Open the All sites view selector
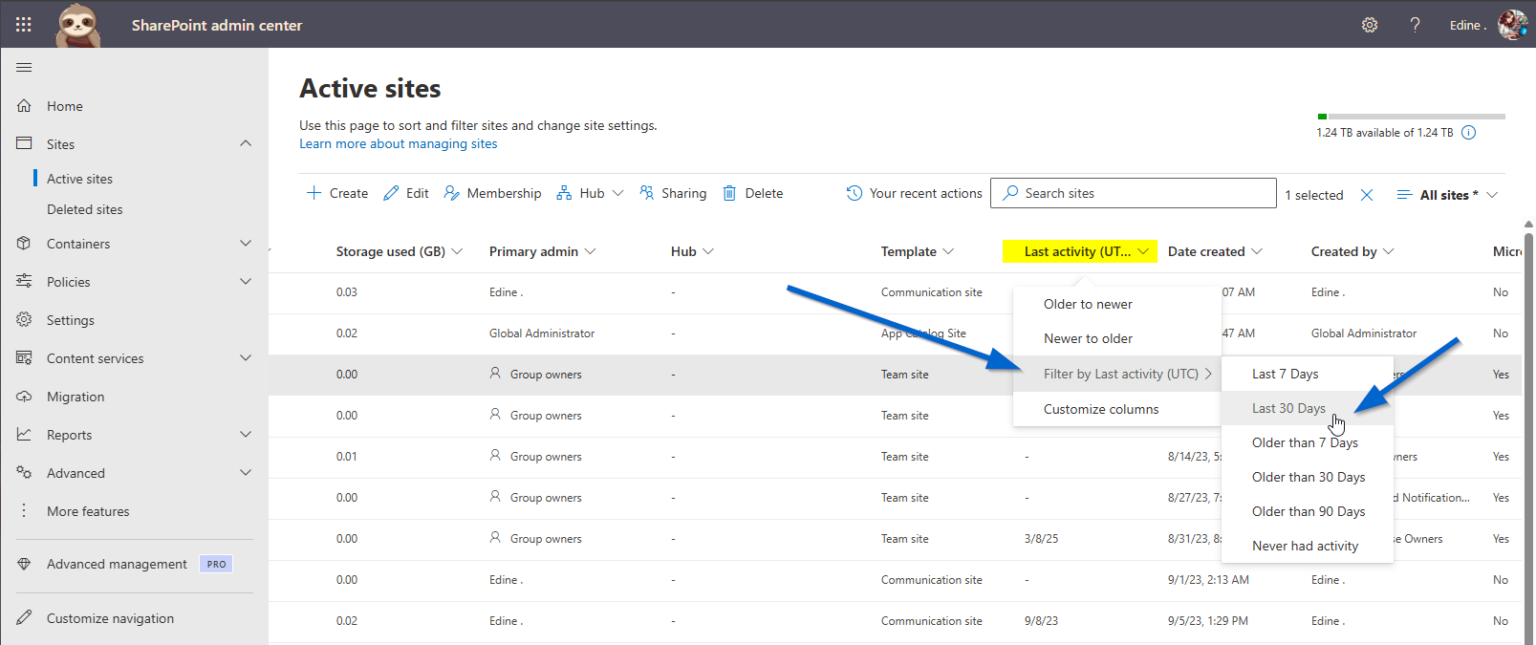Image resolution: width=1536 pixels, height=645 pixels. coord(1447,194)
